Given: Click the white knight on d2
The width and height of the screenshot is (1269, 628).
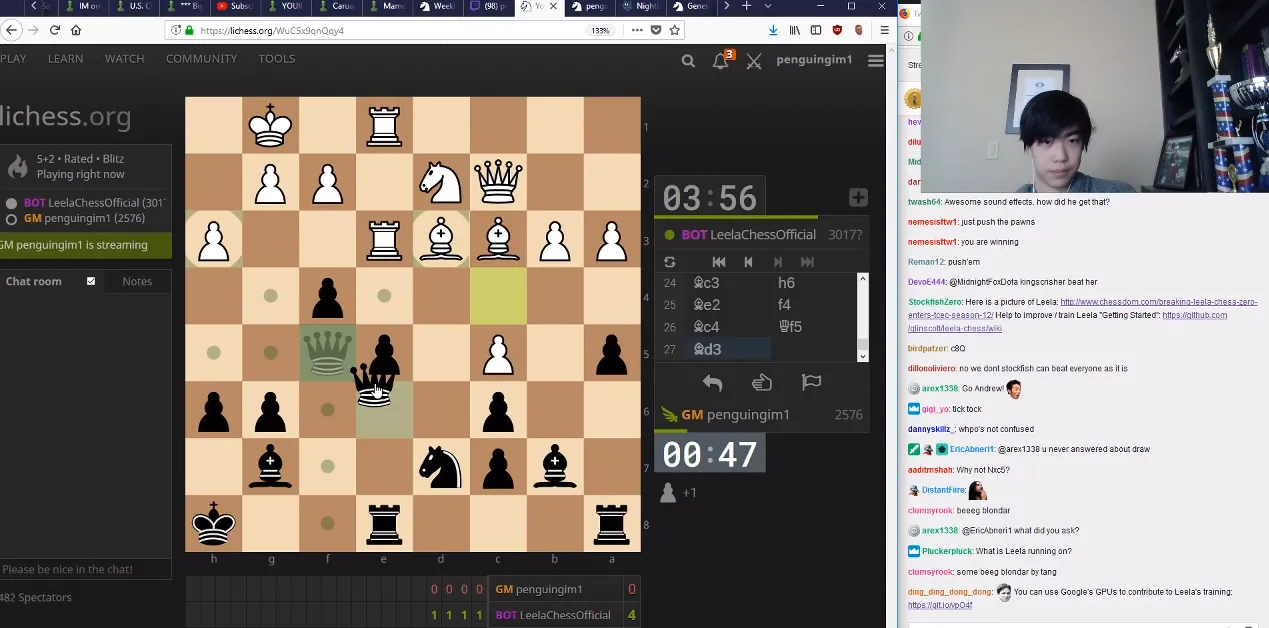Looking at the screenshot, I should (442, 182).
